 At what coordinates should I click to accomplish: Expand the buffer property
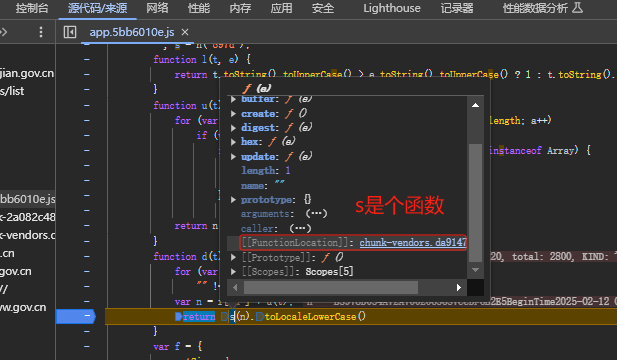pyautogui.click(x=233, y=99)
